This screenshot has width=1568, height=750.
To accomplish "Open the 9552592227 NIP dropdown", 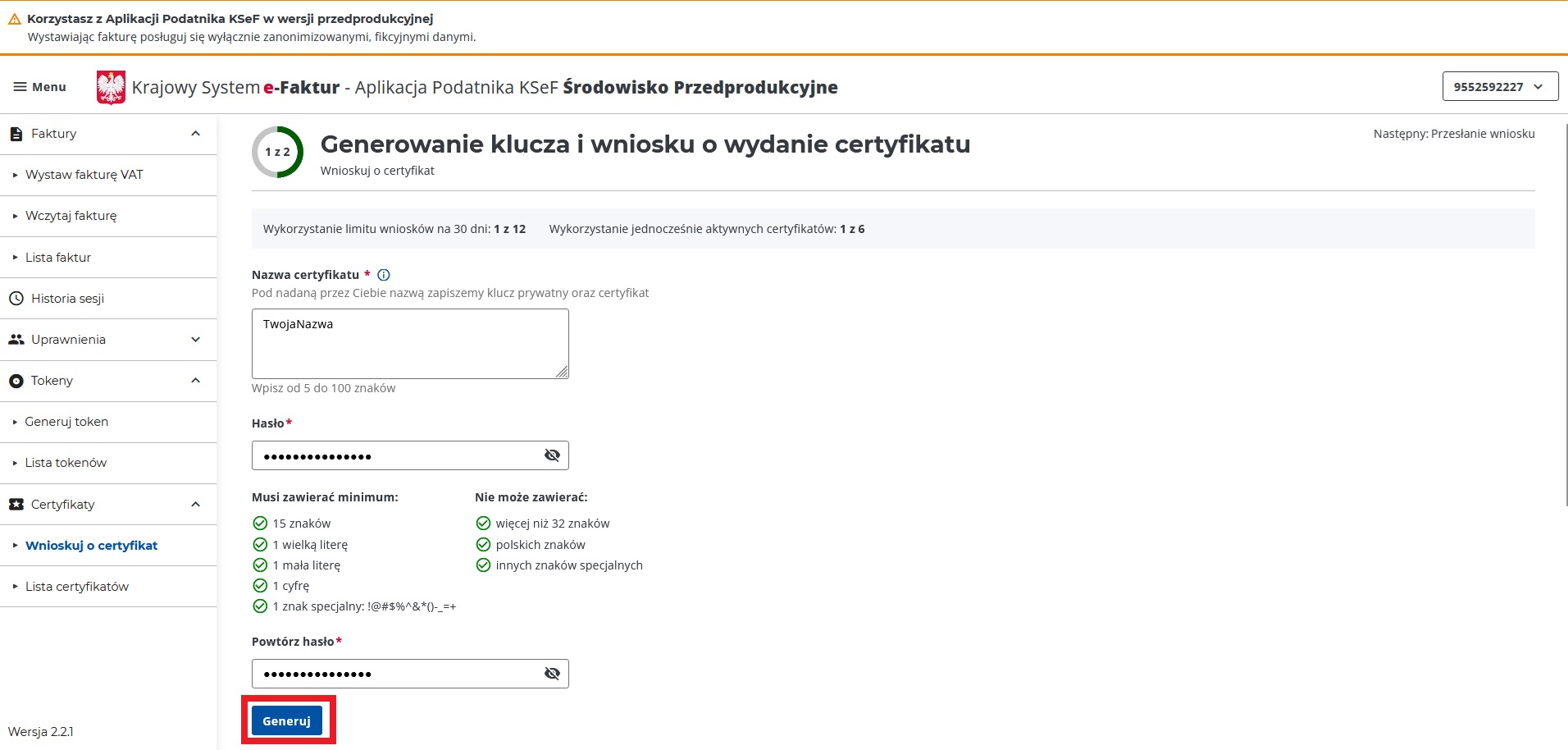I will [x=1500, y=87].
